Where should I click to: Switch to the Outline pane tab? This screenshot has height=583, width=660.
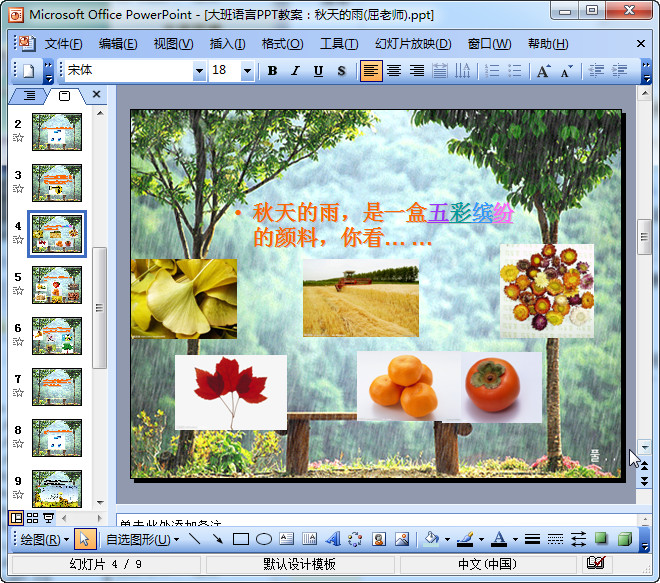29,96
